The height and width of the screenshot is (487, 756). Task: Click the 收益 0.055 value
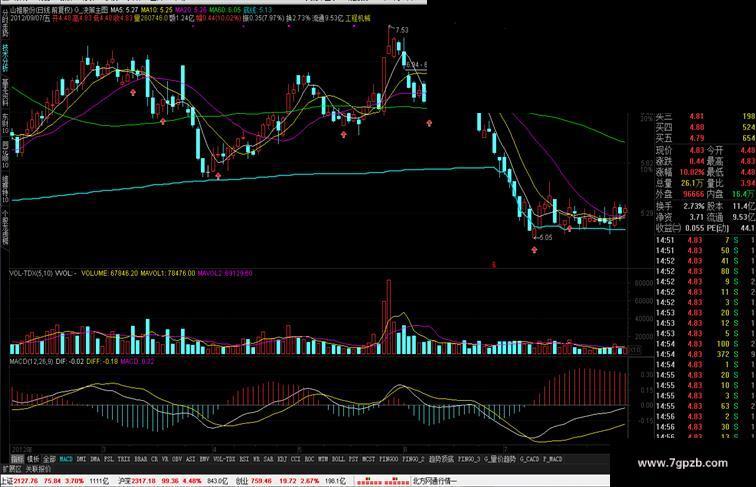(694, 228)
